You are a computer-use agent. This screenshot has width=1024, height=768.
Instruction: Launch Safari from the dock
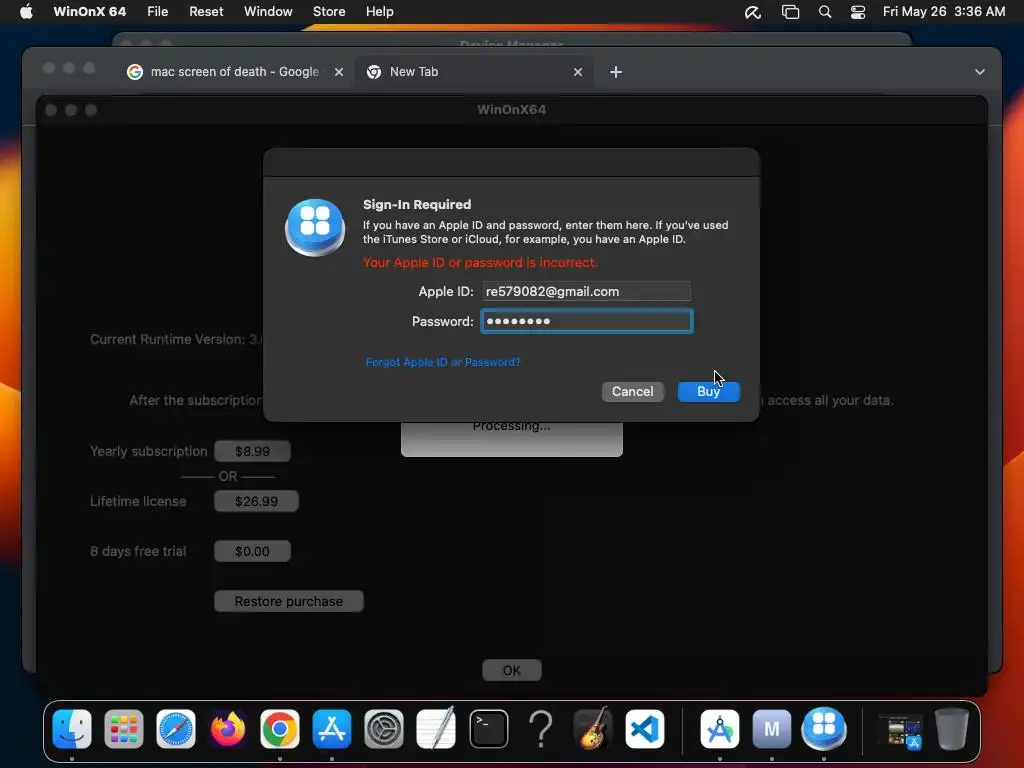pyautogui.click(x=176, y=729)
